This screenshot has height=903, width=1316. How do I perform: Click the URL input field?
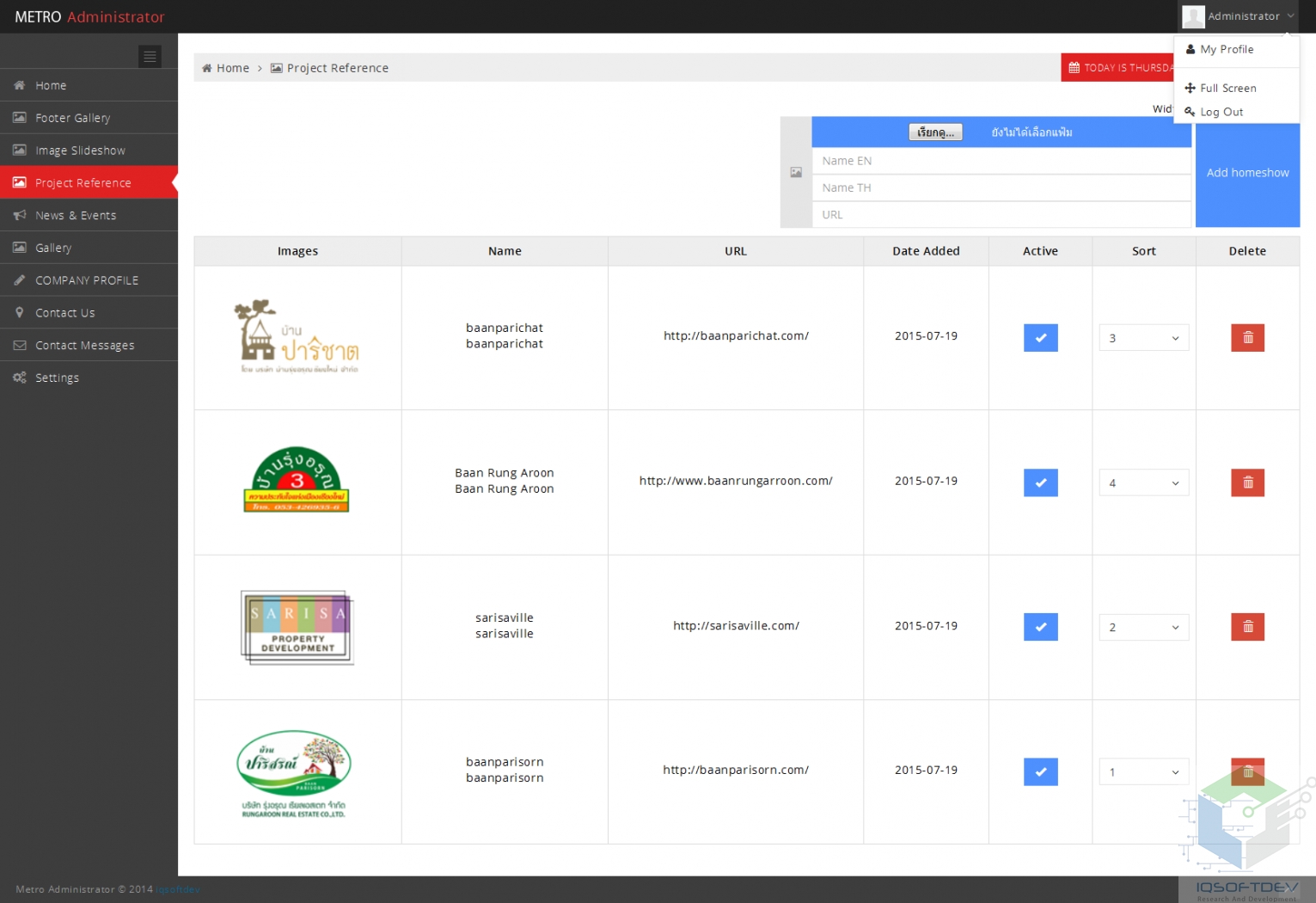tap(1001, 214)
